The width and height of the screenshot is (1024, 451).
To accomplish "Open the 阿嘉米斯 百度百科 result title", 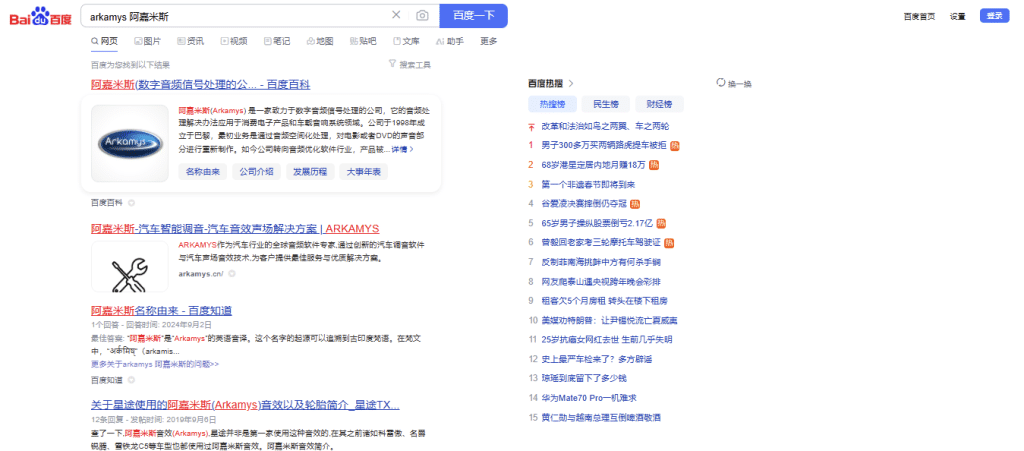I will 200,84.
